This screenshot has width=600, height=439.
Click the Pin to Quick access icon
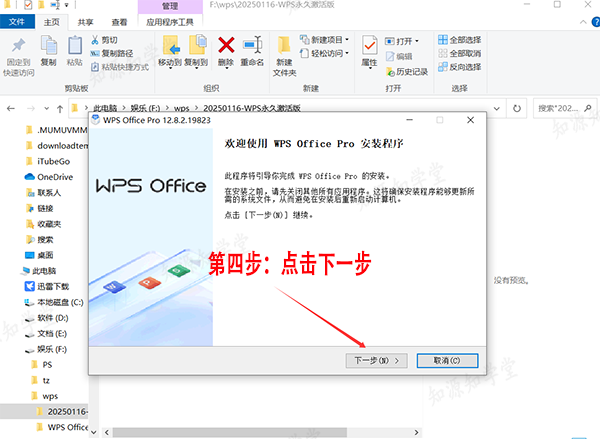[18, 46]
